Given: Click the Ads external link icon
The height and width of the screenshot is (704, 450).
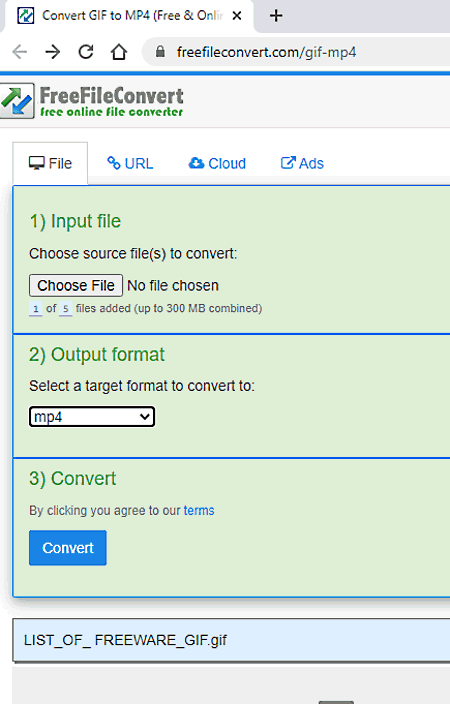Looking at the screenshot, I should coord(288,163).
